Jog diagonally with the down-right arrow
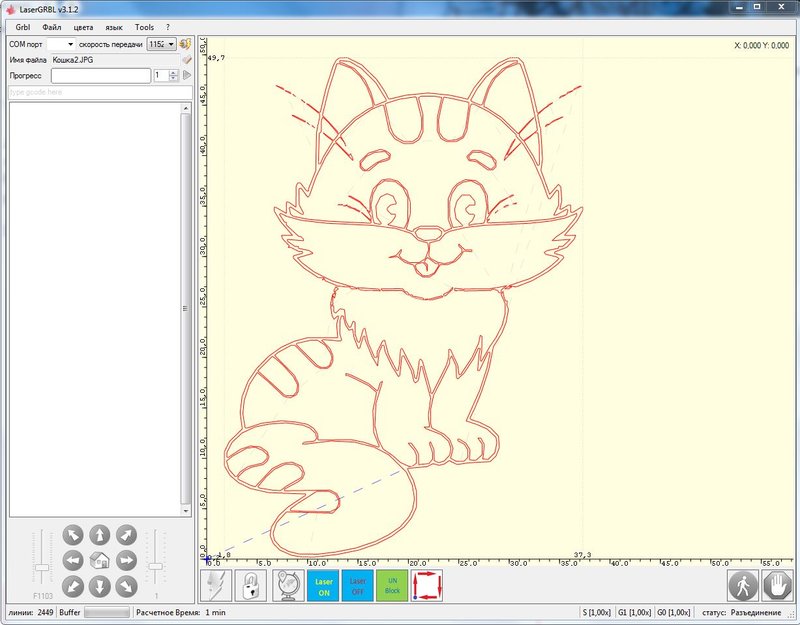The height and width of the screenshot is (625, 800). [126, 585]
